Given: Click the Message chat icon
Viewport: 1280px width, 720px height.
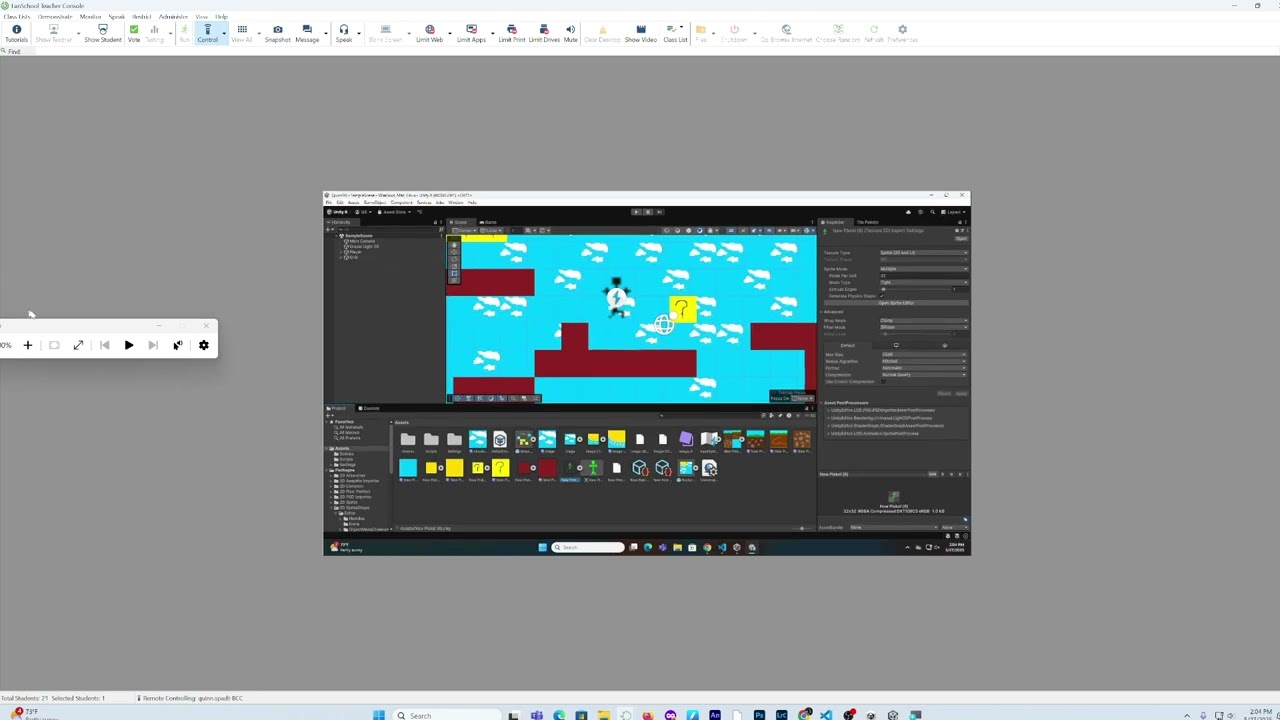Looking at the screenshot, I should click(x=307, y=34).
